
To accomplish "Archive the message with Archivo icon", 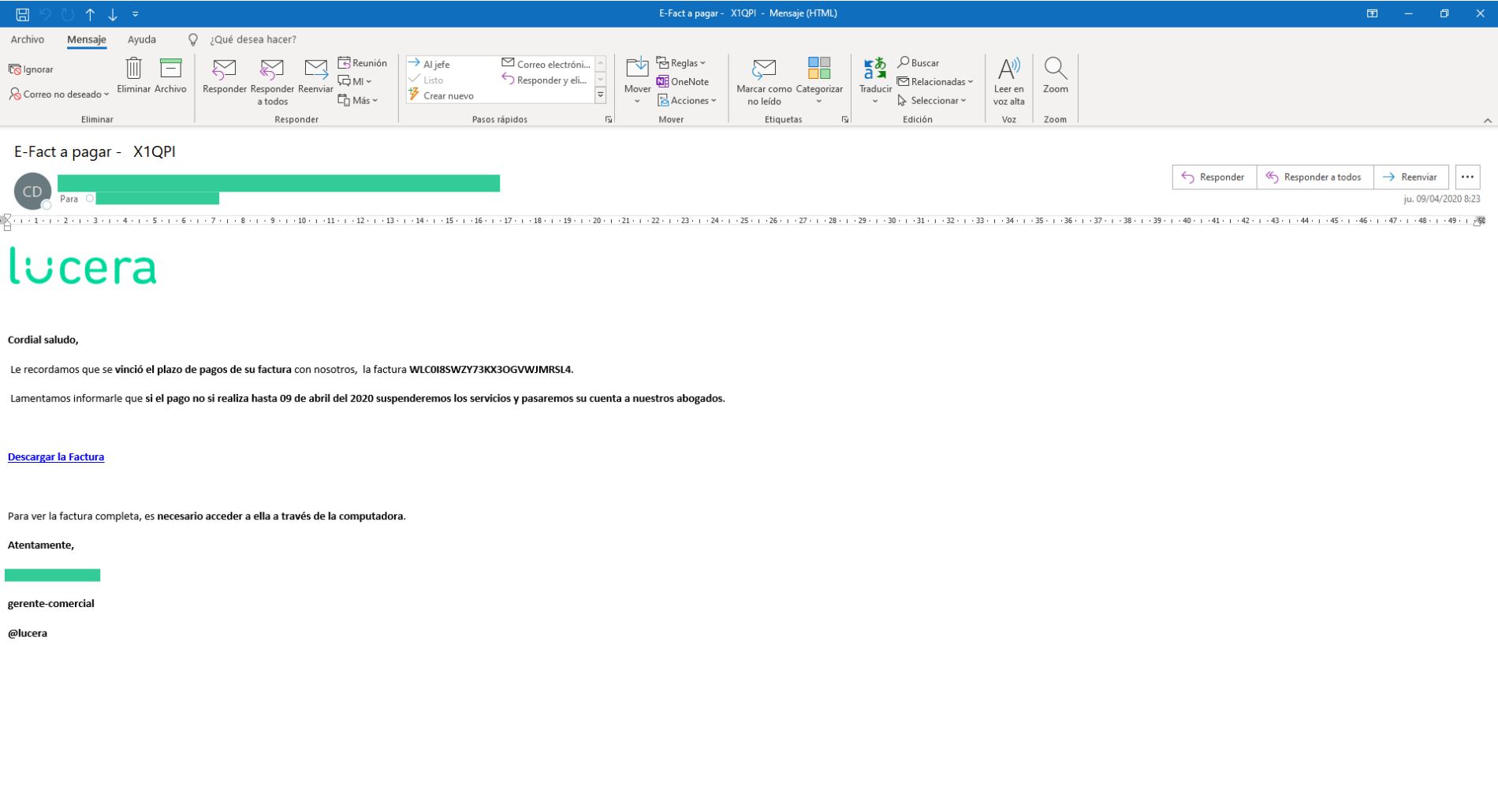I will click(x=170, y=69).
